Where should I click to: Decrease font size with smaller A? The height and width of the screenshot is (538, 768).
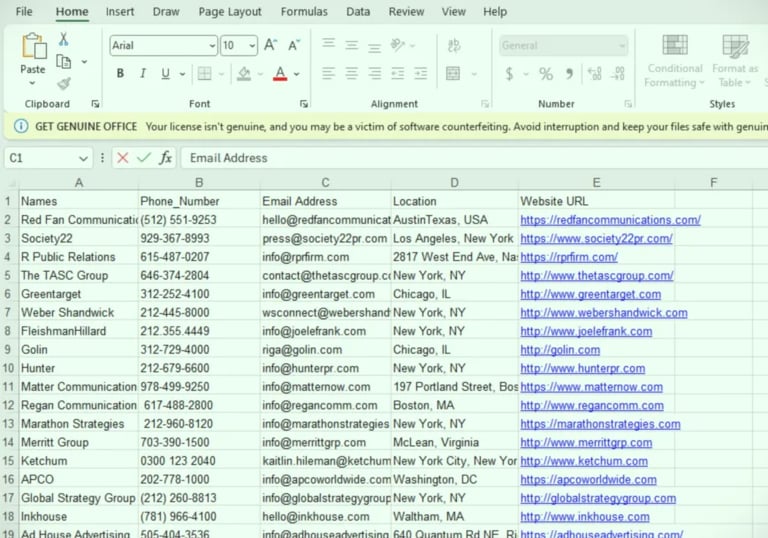(x=294, y=46)
